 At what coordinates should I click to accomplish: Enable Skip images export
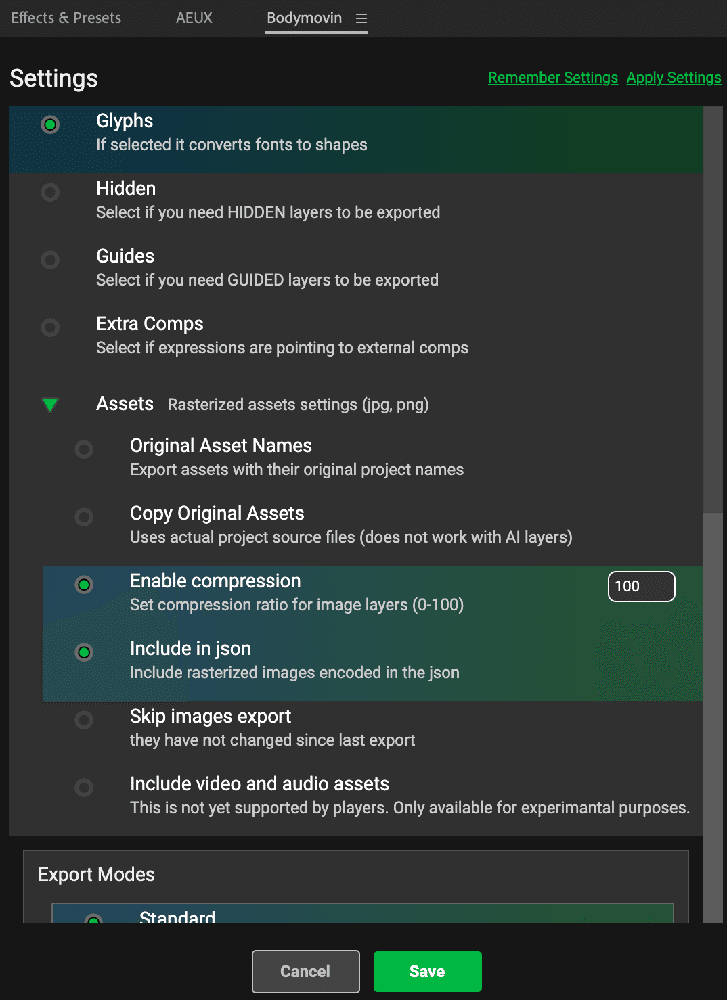84,720
